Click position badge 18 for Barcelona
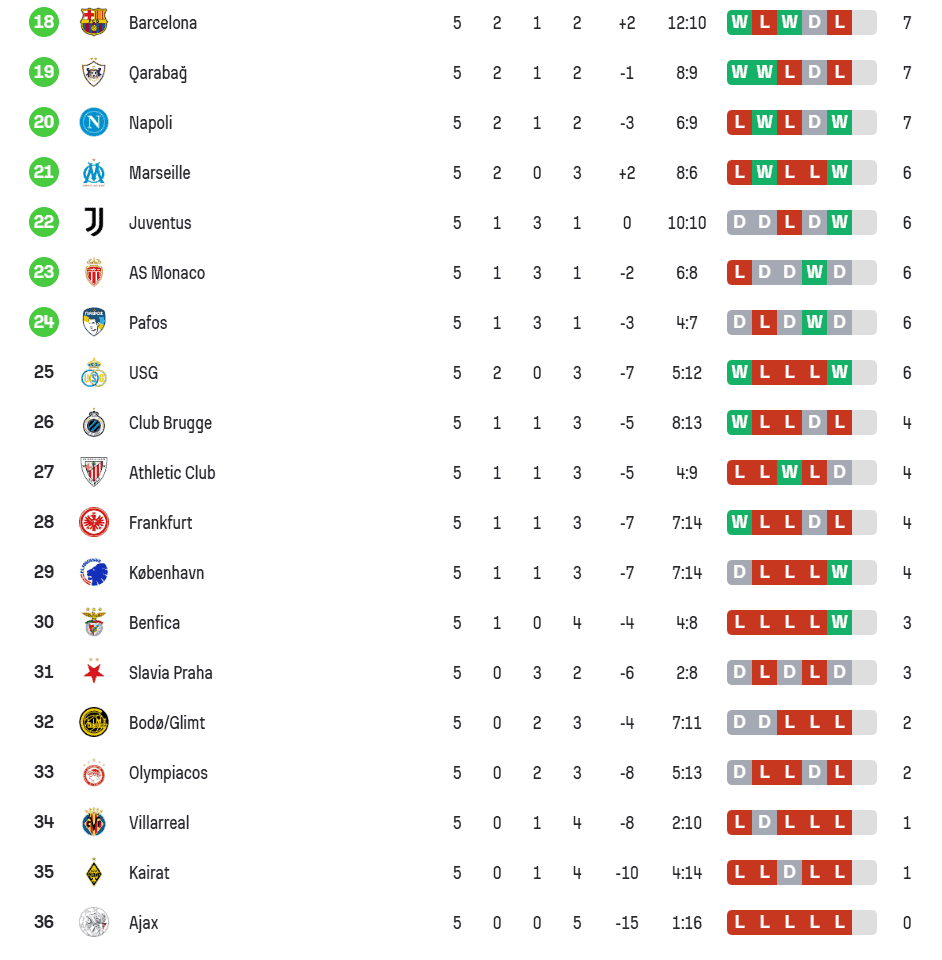The width and height of the screenshot is (942, 960). (44, 22)
